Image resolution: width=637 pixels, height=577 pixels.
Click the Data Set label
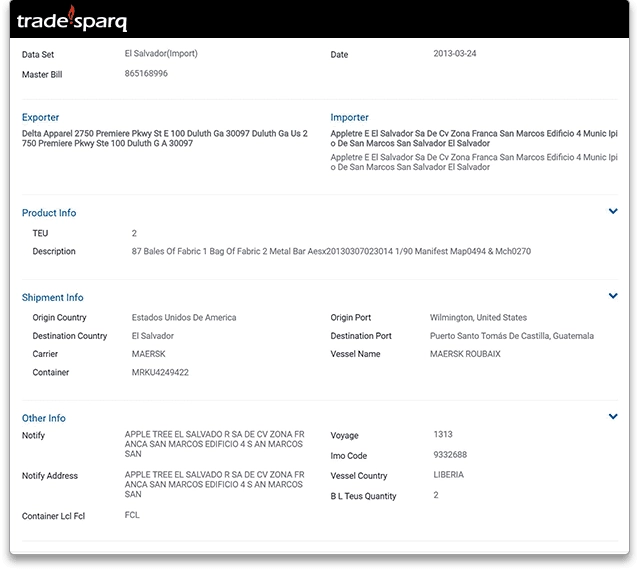[x=38, y=54]
